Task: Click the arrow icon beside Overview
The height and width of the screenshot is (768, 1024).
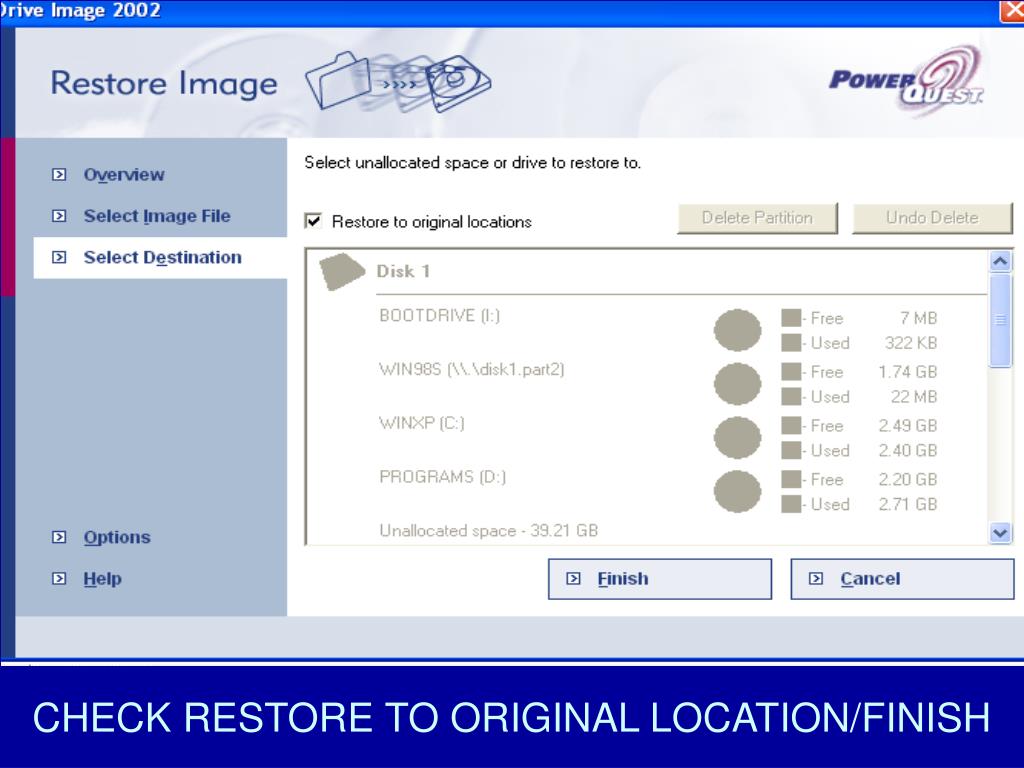Action: click(x=59, y=174)
